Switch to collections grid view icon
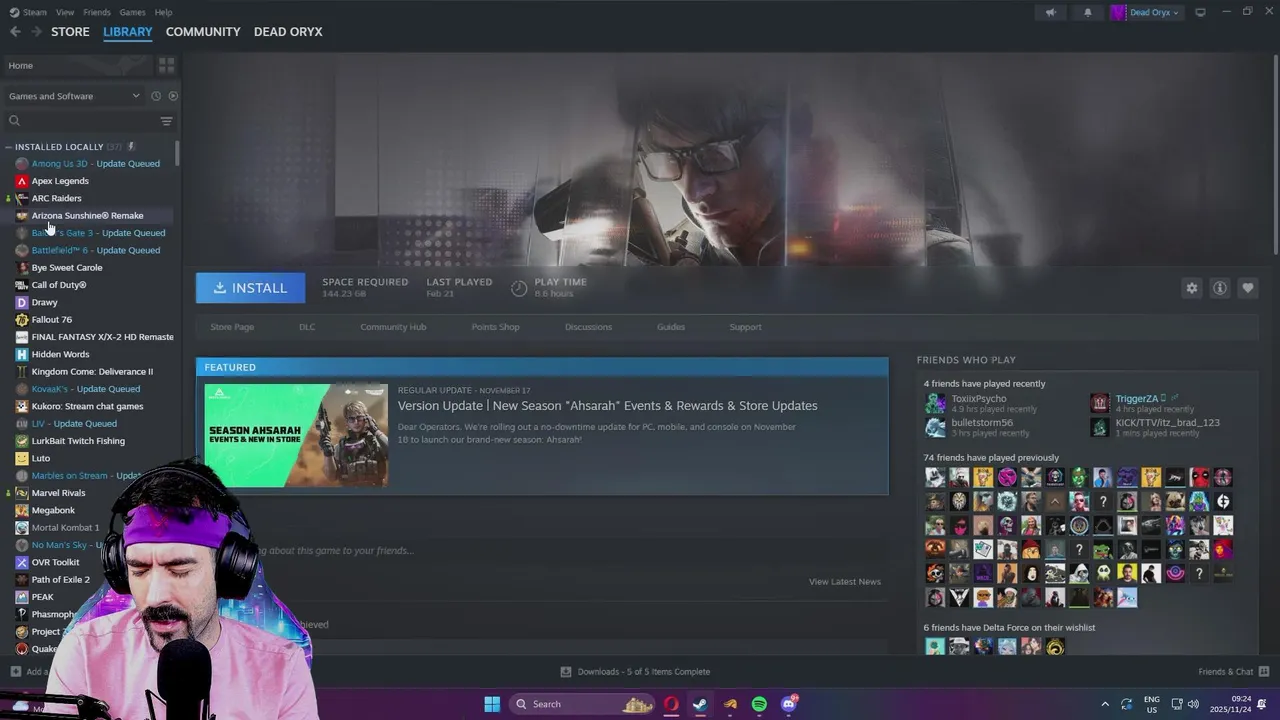The image size is (1280, 720). (x=166, y=65)
